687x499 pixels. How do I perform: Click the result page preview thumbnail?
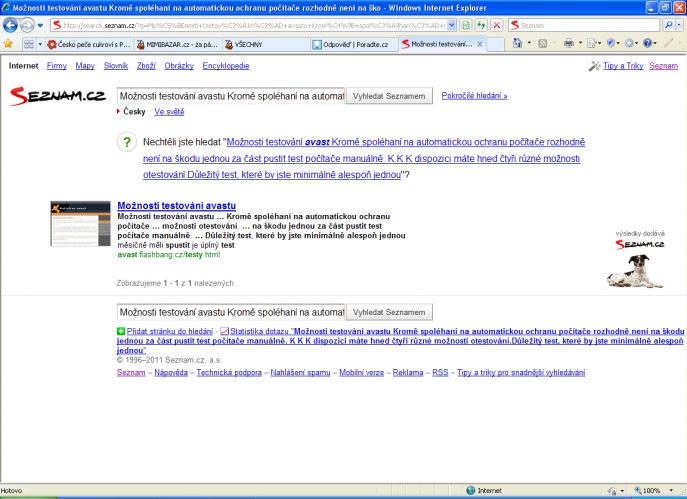point(81,223)
